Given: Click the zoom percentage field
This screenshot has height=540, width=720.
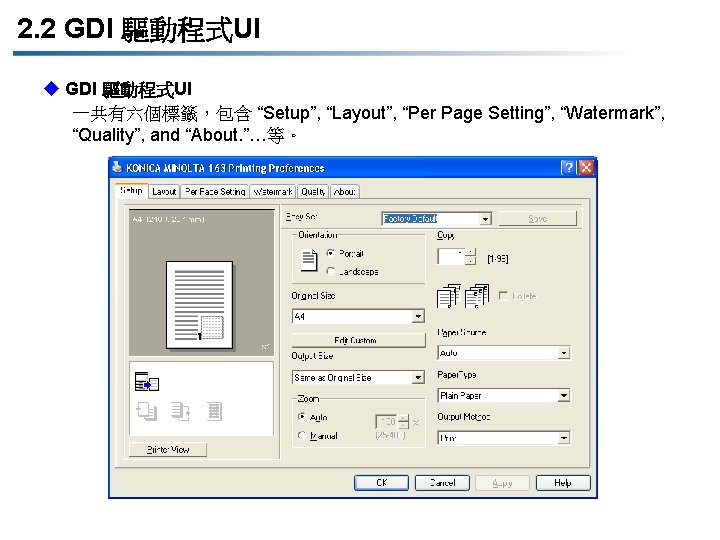Looking at the screenshot, I should point(386,422).
